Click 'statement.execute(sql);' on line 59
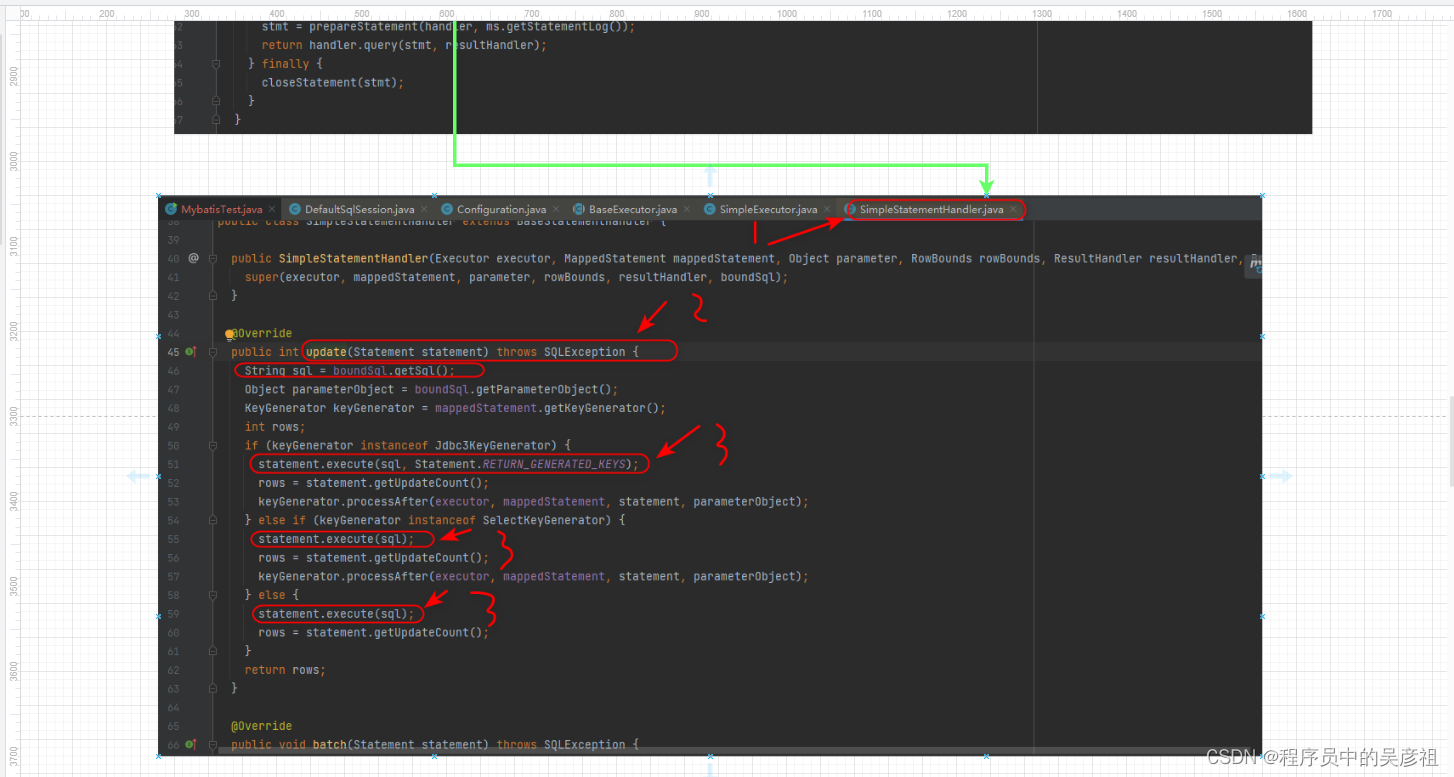 tap(335, 614)
